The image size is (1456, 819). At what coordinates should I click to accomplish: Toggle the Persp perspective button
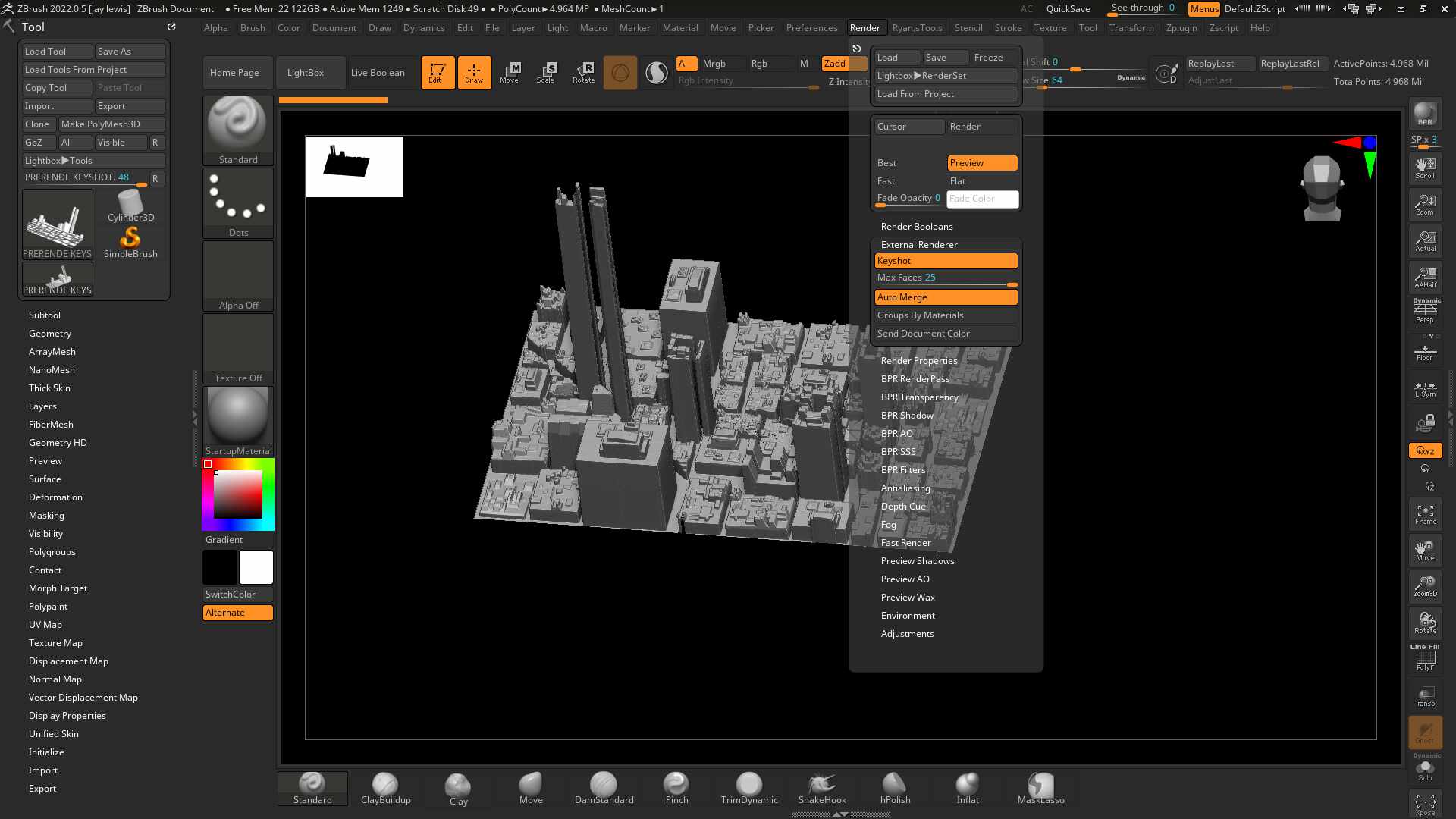(1425, 311)
